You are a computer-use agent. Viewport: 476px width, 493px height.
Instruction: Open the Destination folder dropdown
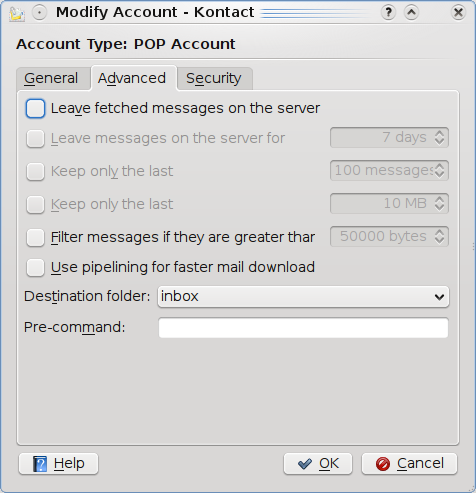click(x=303, y=297)
